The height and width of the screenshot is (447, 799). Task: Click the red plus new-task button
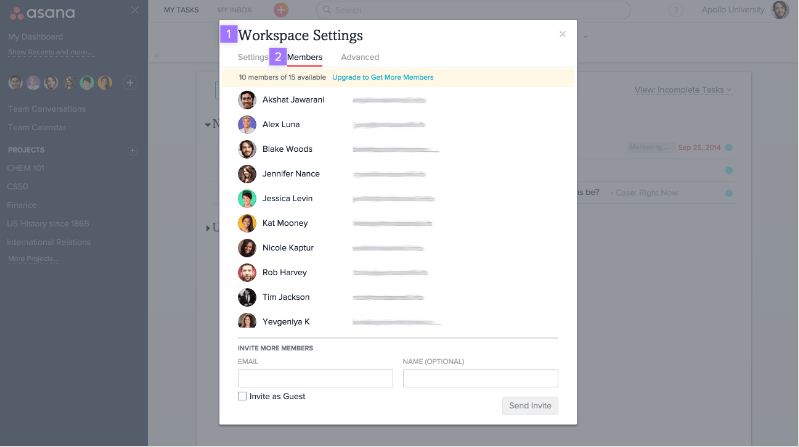pos(281,9)
